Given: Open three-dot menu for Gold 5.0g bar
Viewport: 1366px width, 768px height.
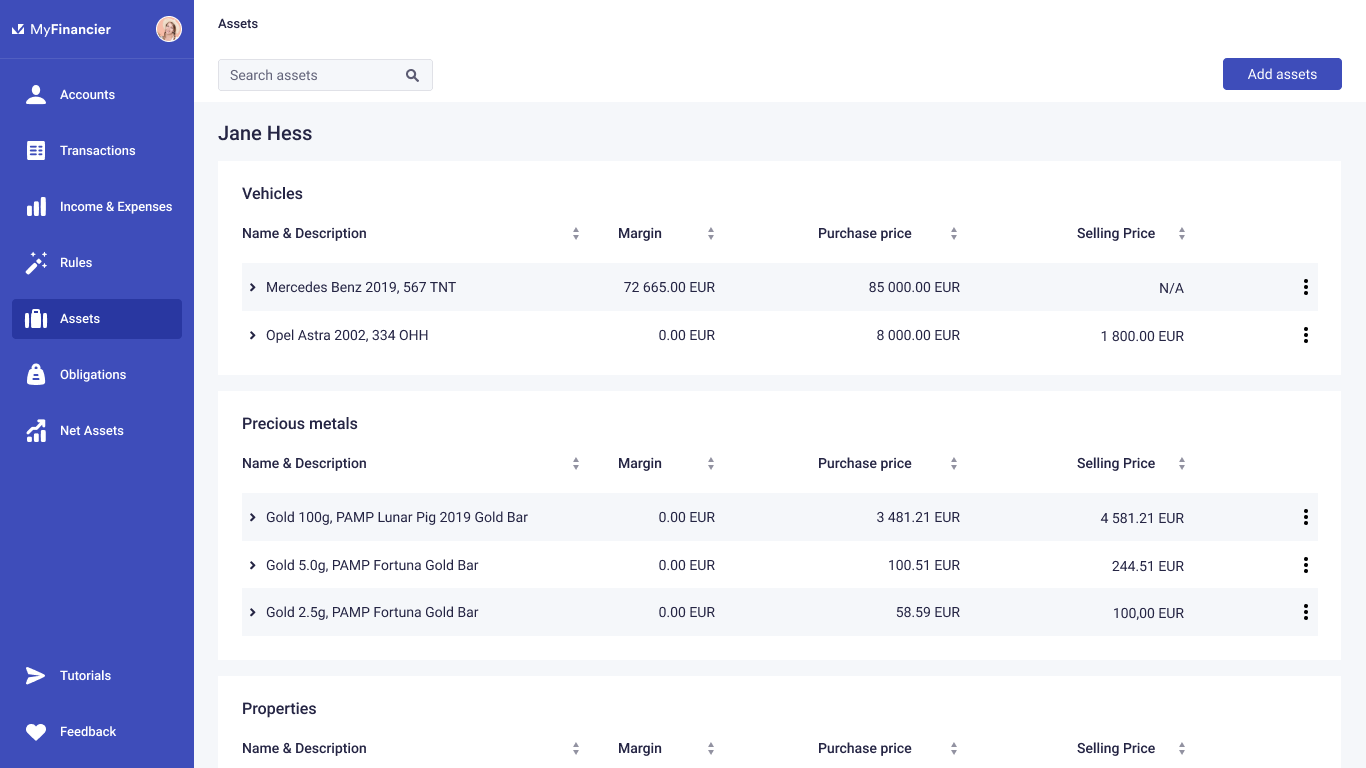Looking at the screenshot, I should pos(1305,566).
